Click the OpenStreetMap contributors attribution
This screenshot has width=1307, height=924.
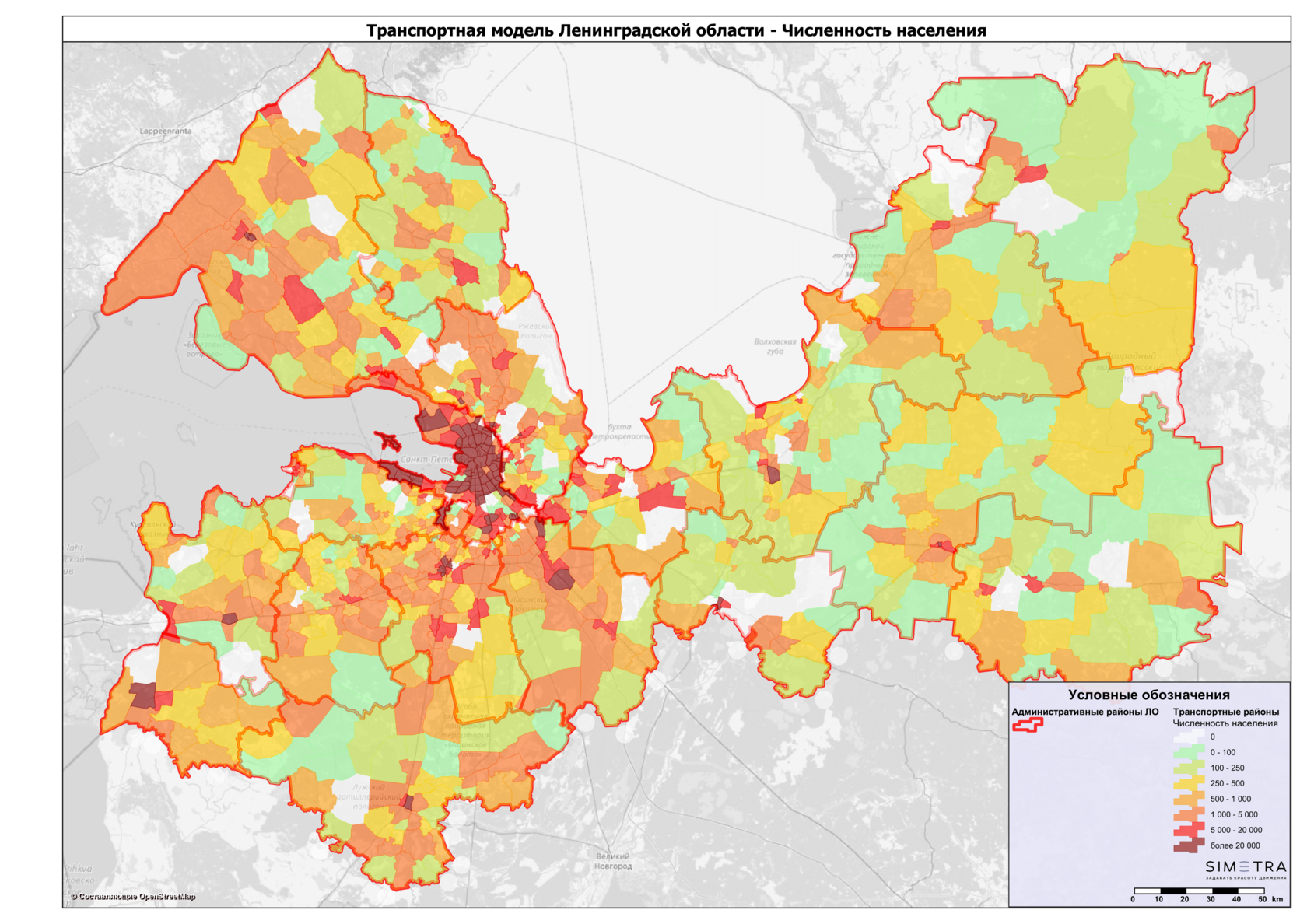(x=132, y=897)
